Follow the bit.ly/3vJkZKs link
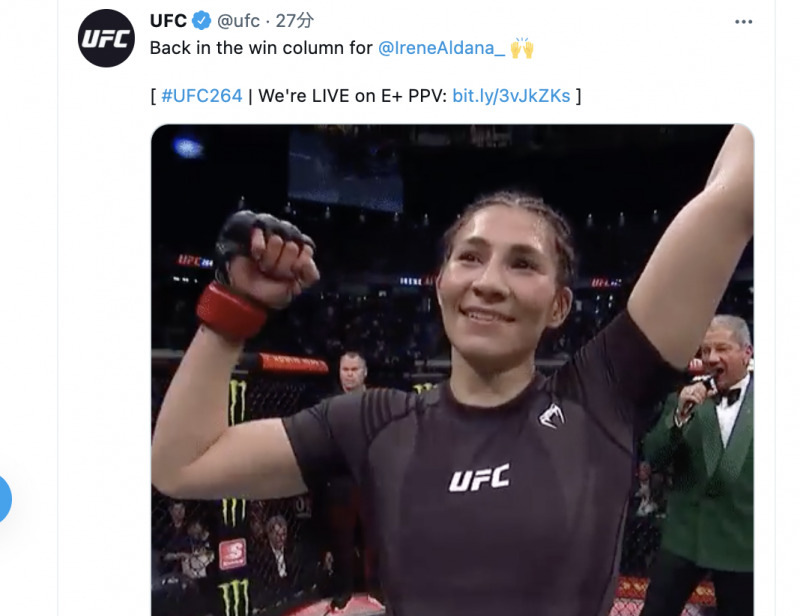 (511, 96)
